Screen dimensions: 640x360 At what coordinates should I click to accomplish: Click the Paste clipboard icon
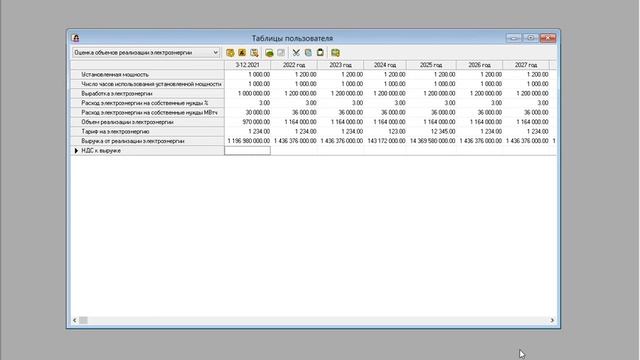coord(320,53)
